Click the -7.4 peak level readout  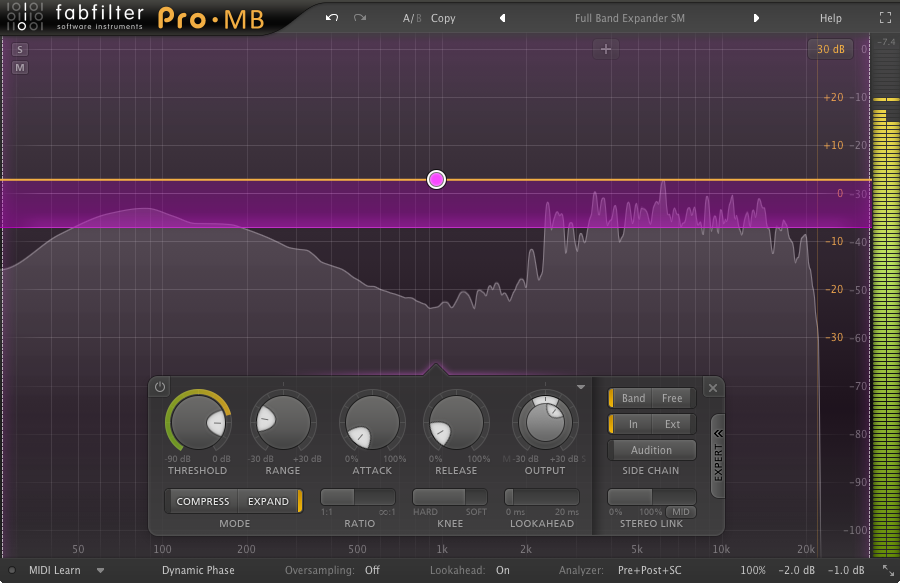tap(887, 42)
